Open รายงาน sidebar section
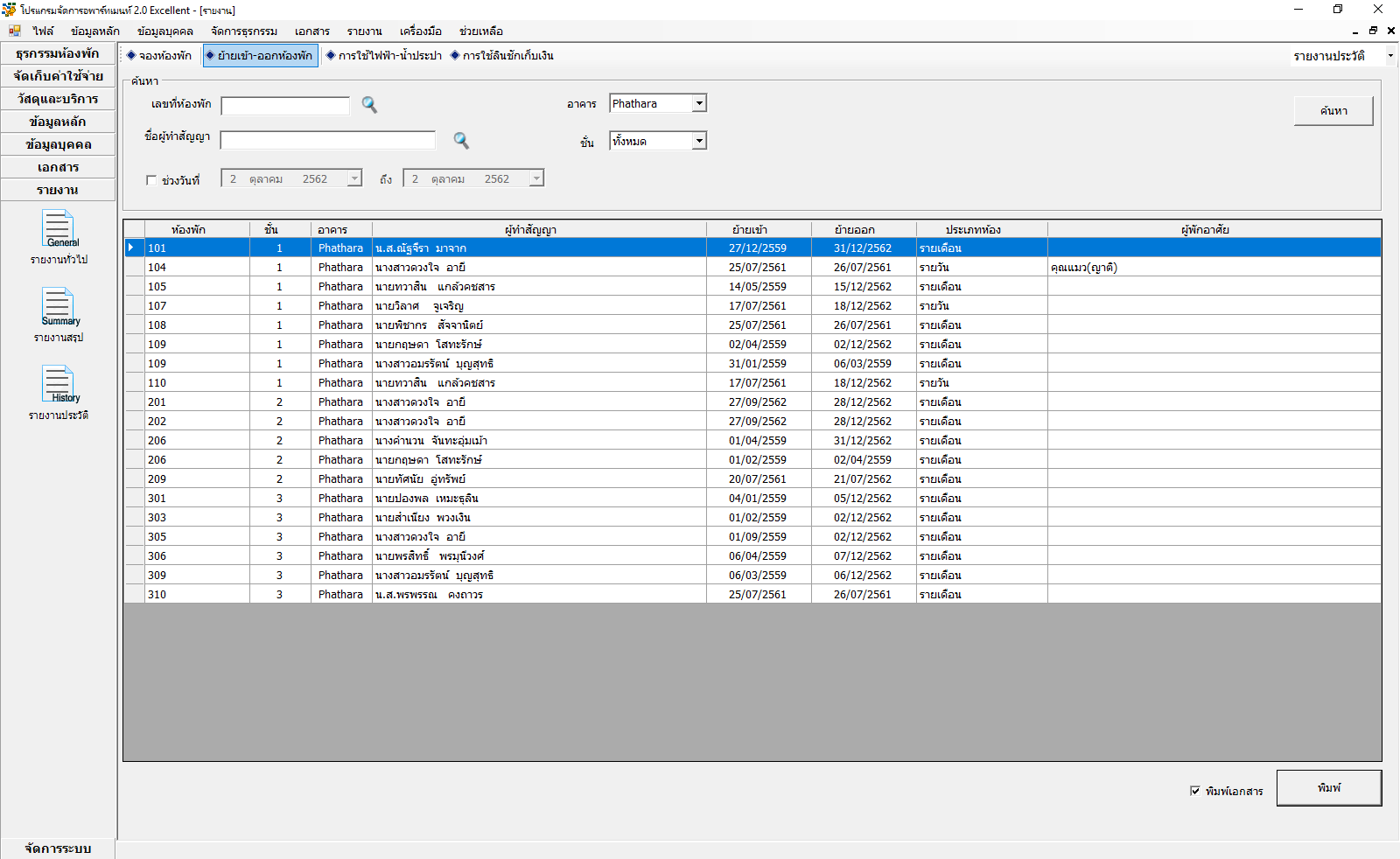1400x859 pixels. [58, 190]
